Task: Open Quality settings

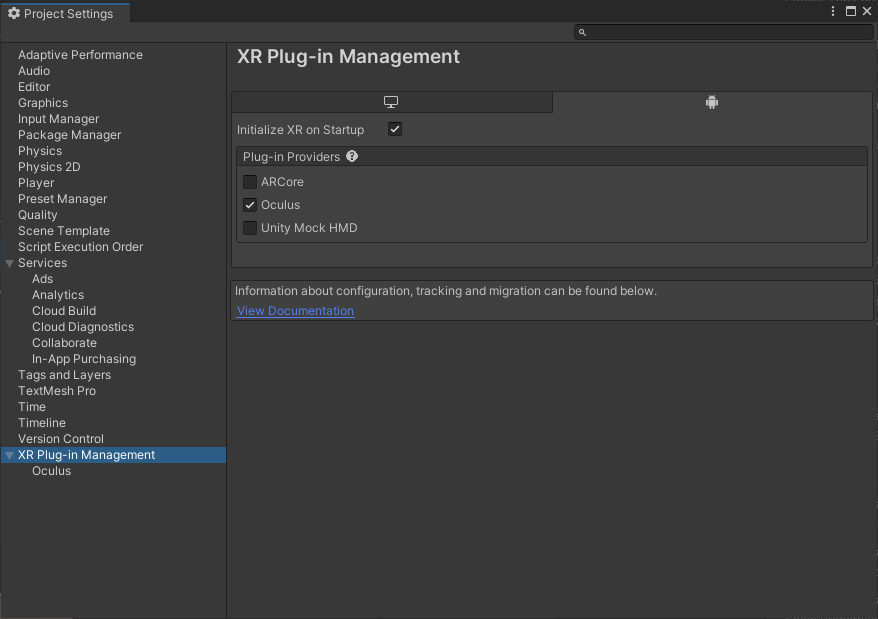Action: (x=38, y=215)
